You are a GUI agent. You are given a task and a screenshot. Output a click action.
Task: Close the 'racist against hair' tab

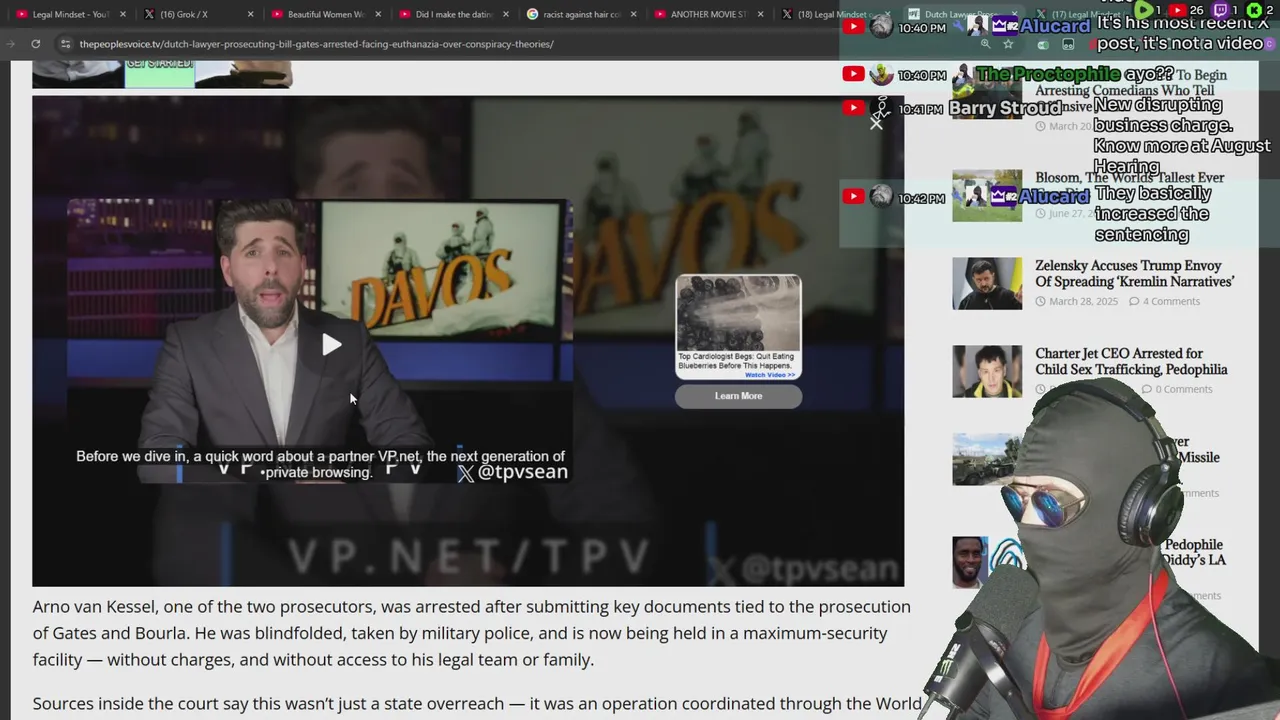(634, 15)
